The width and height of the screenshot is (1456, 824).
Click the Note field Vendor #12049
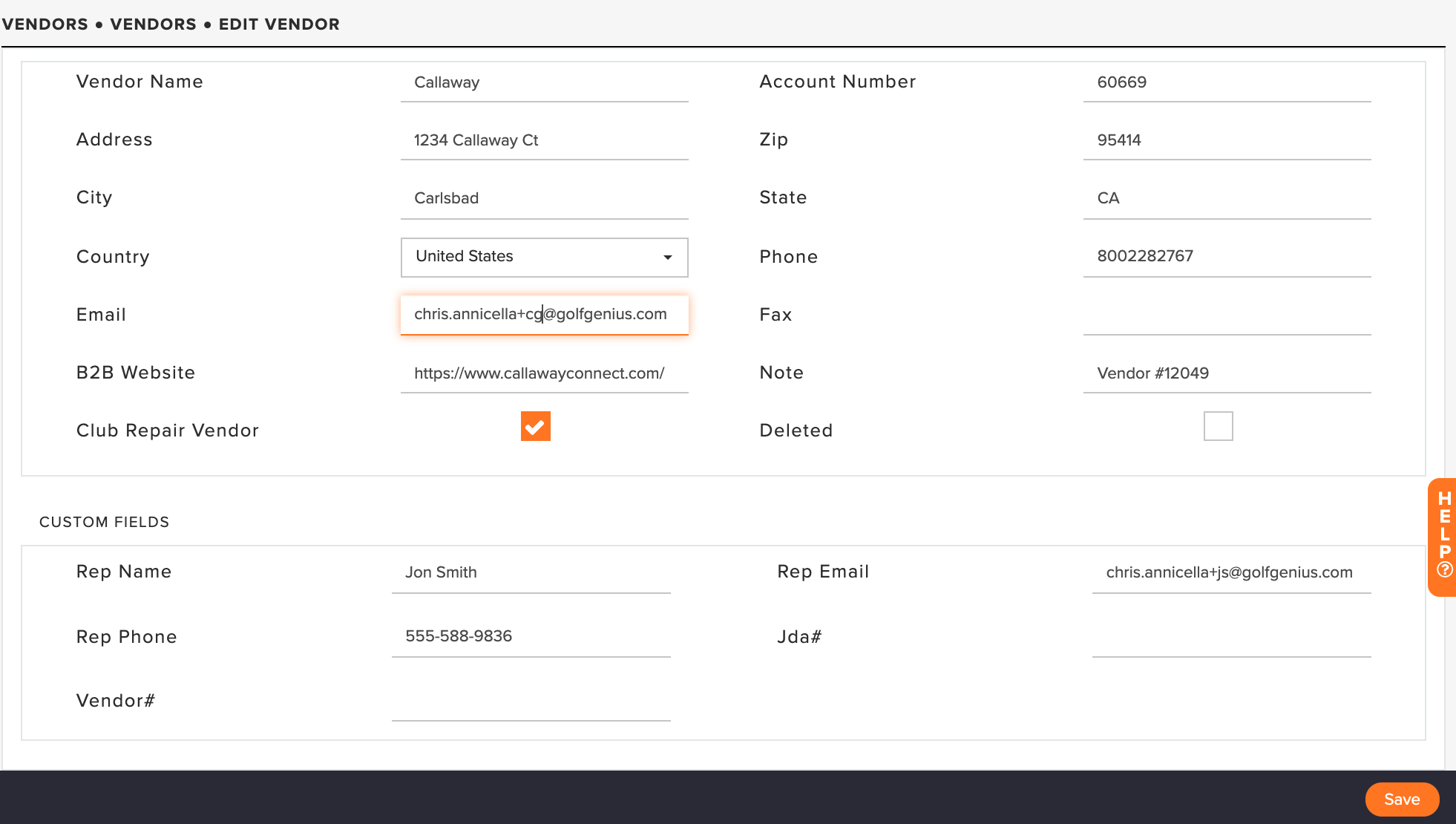coord(1227,373)
